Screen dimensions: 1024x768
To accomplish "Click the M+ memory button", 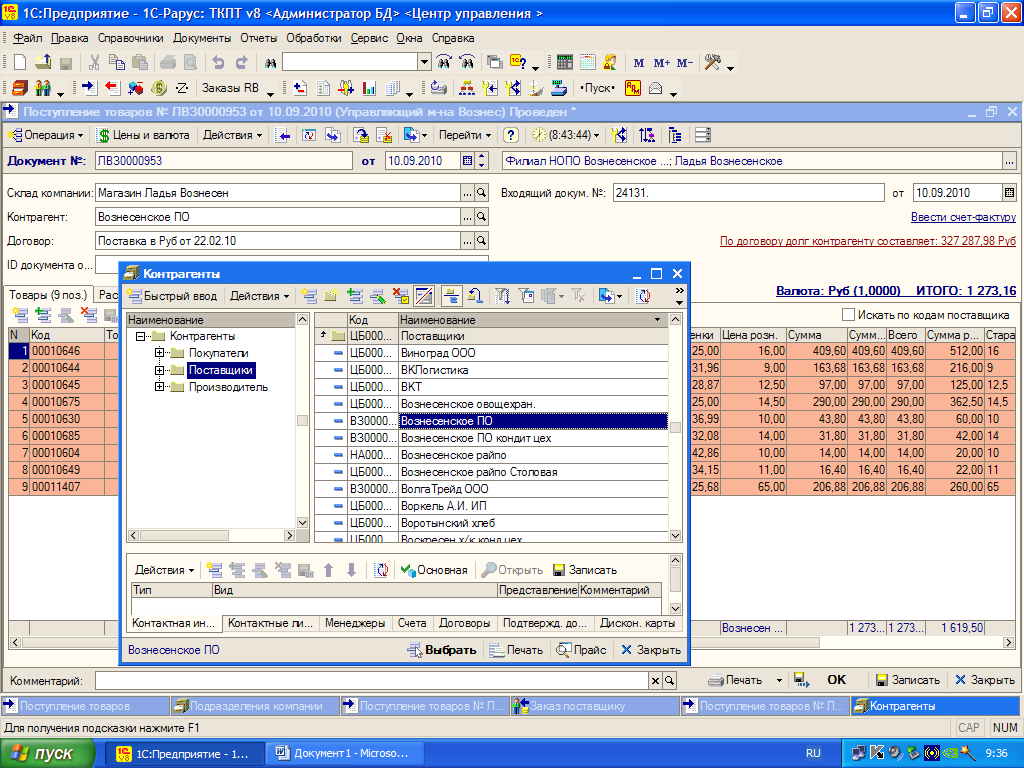I will pos(662,63).
